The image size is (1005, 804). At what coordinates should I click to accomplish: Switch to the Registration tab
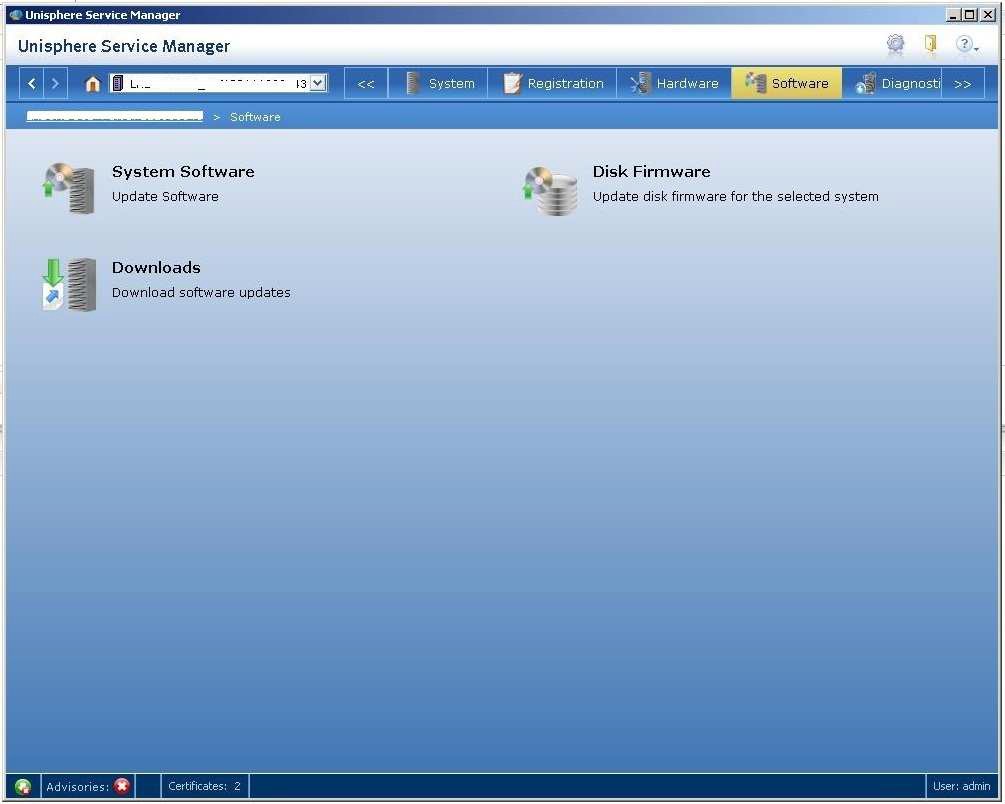552,83
